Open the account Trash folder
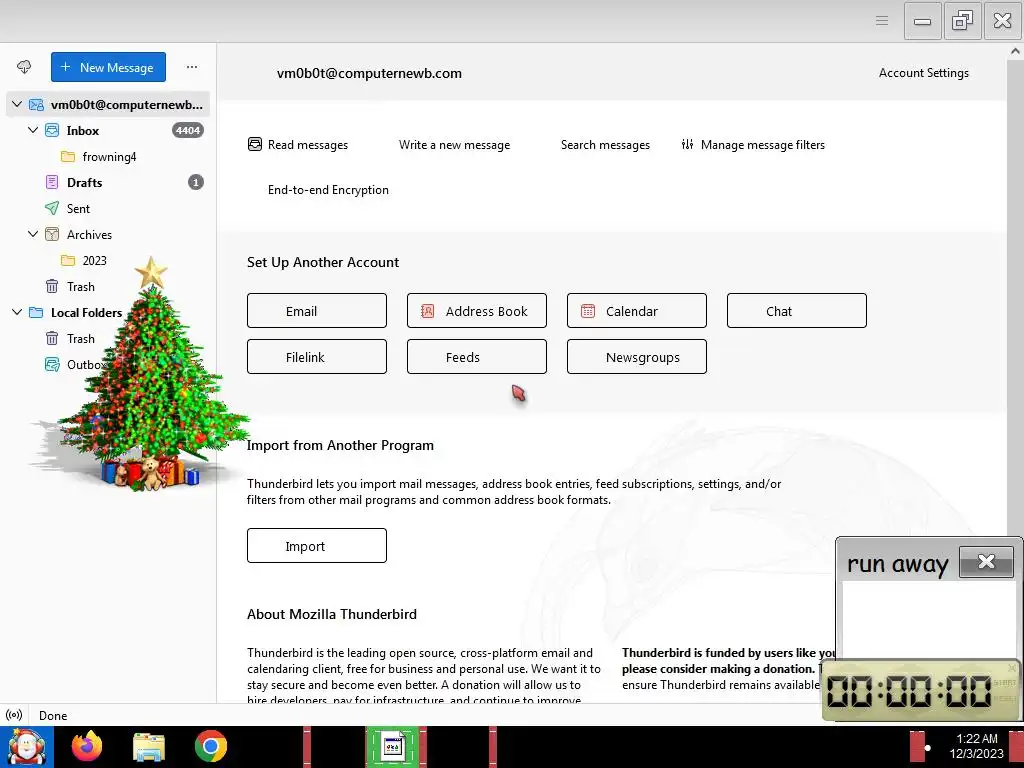Image resolution: width=1024 pixels, height=768 pixels. (x=80, y=287)
